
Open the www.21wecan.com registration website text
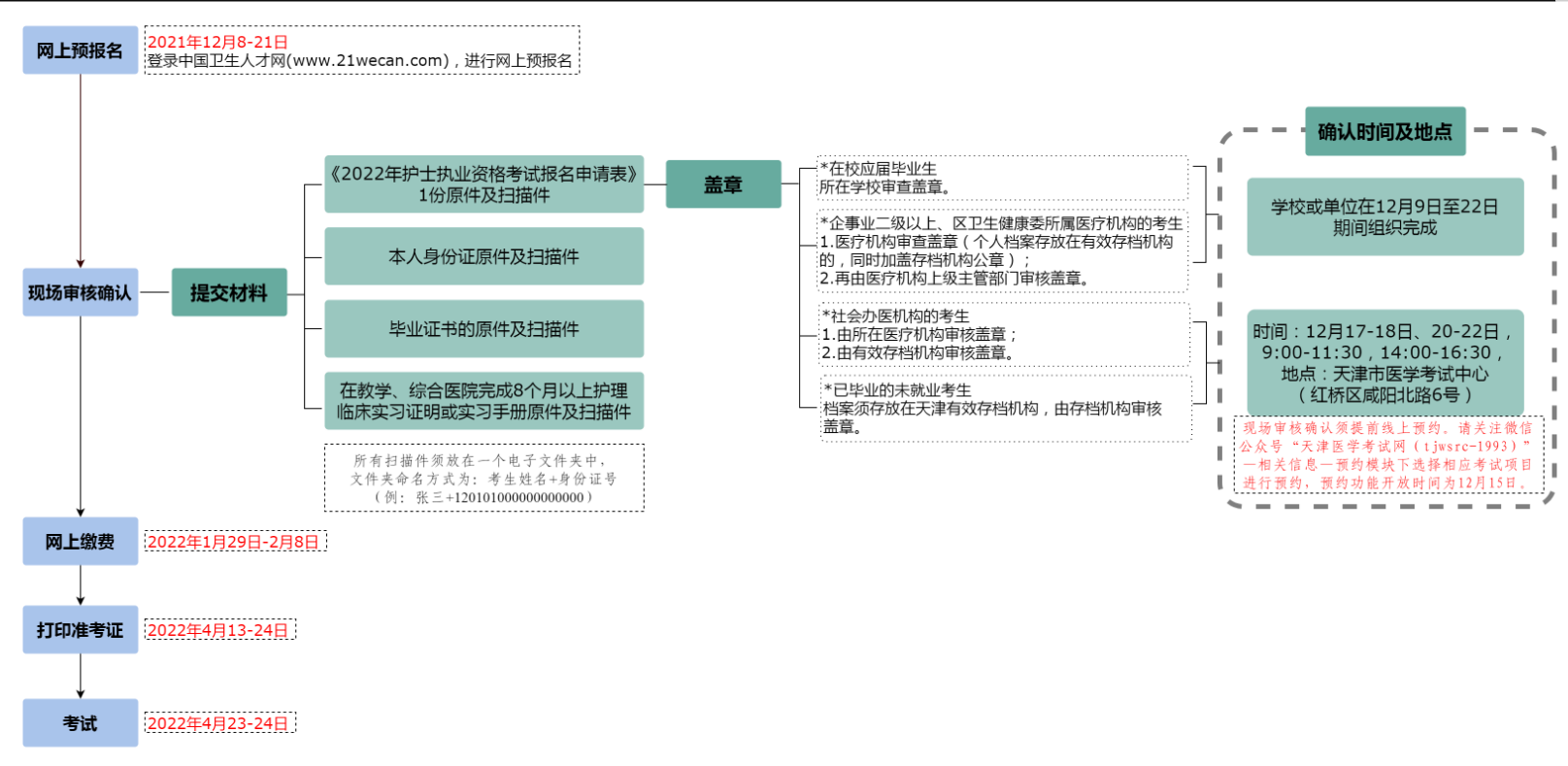(369, 60)
